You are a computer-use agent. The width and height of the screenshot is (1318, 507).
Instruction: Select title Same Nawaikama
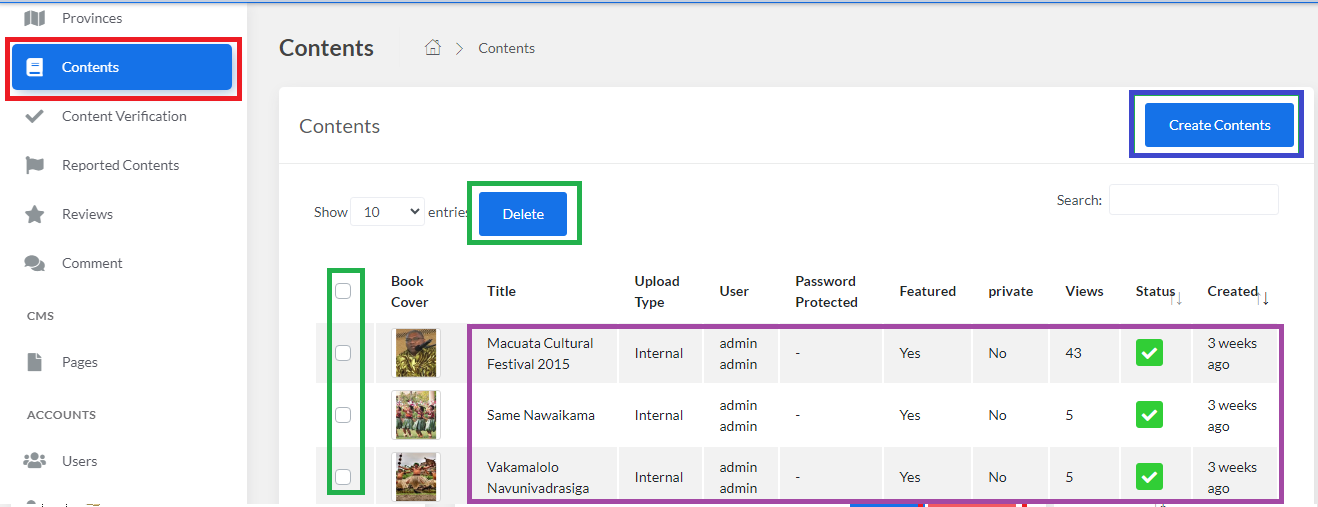pos(541,415)
